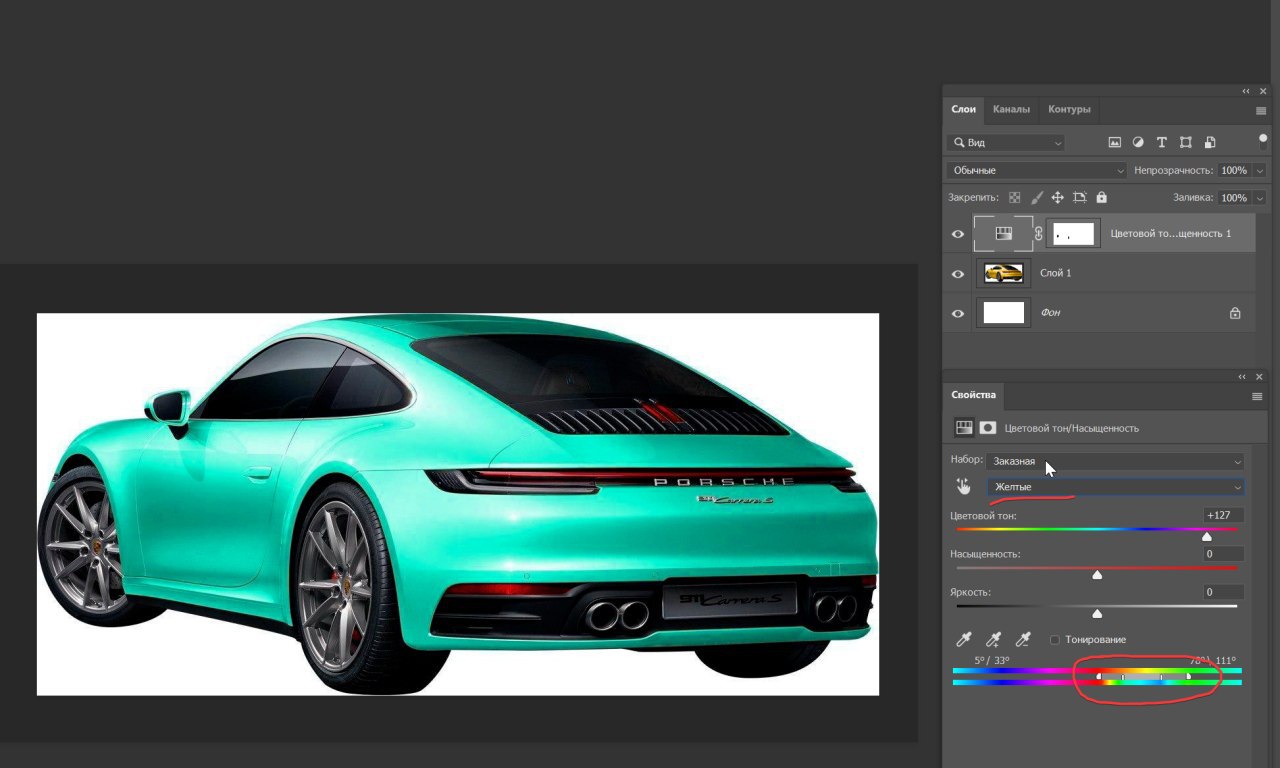Viewport: 1280px width, 768px height.
Task: Toggle the layer filtering switch
Action: (x=1263, y=141)
